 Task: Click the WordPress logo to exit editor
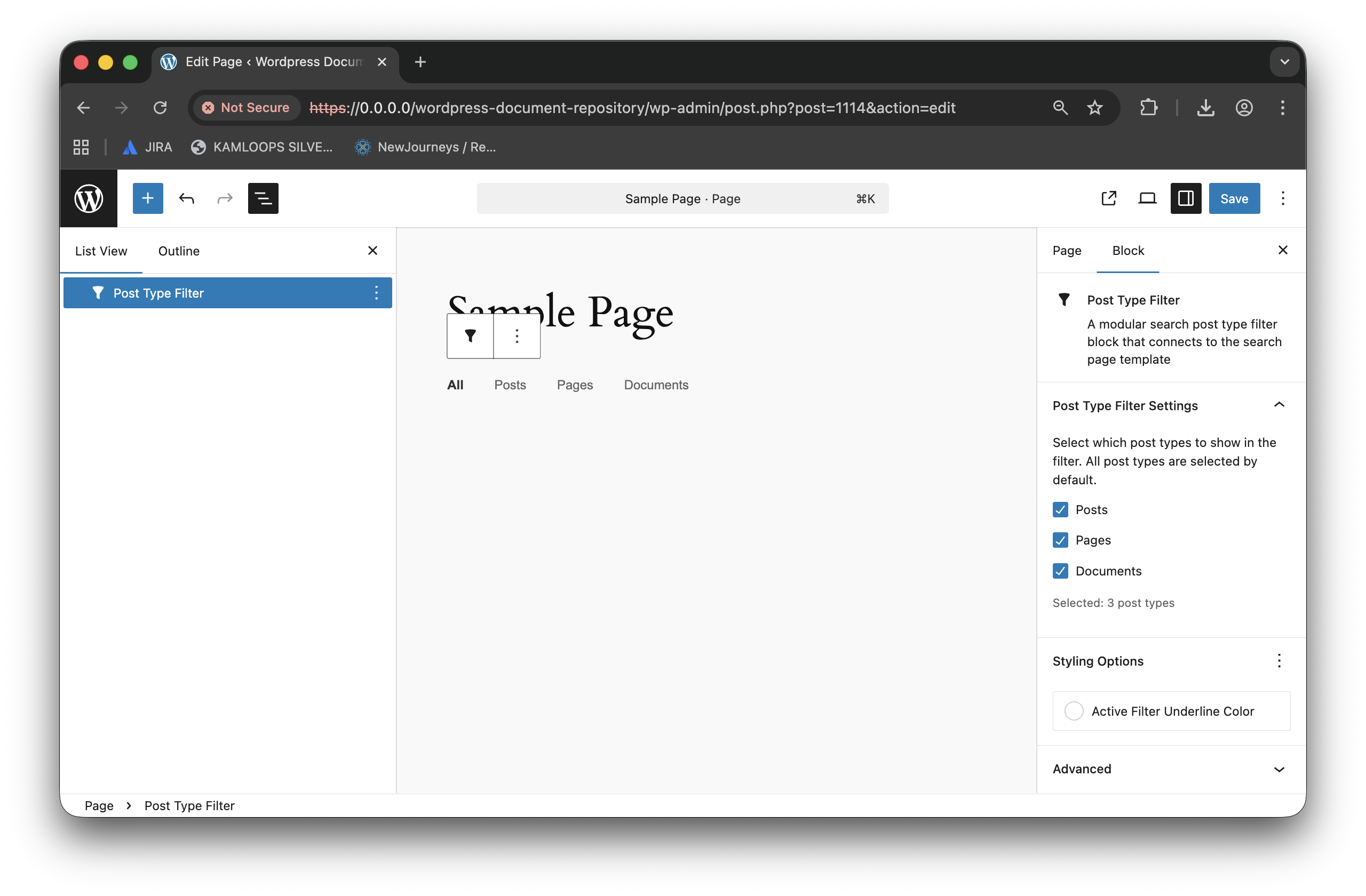pyautogui.click(x=89, y=198)
